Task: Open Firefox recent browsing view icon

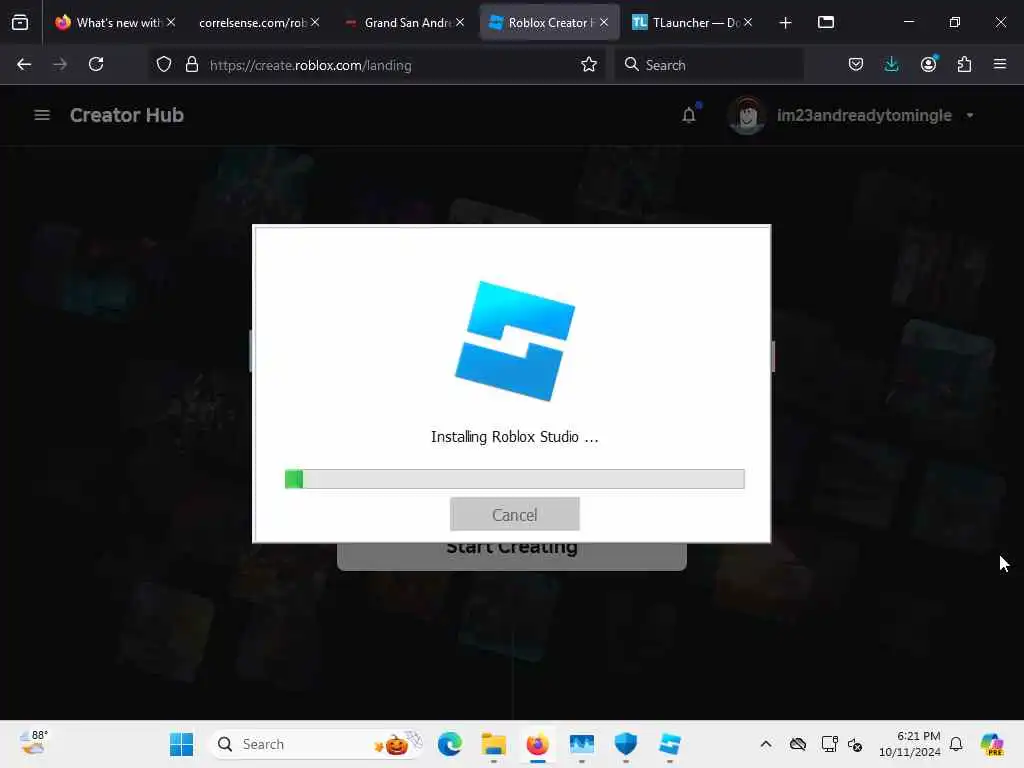Action: [x=20, y=23]
